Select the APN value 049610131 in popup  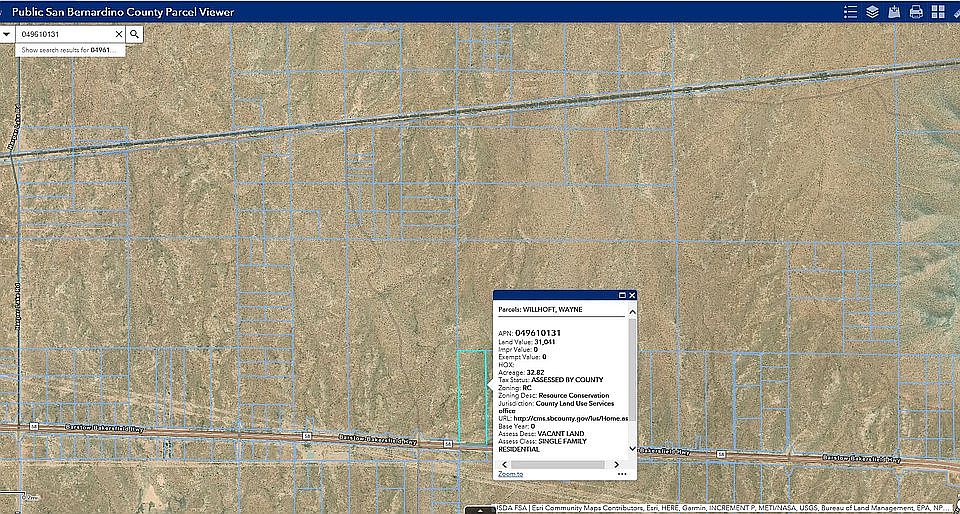[538, 333]
